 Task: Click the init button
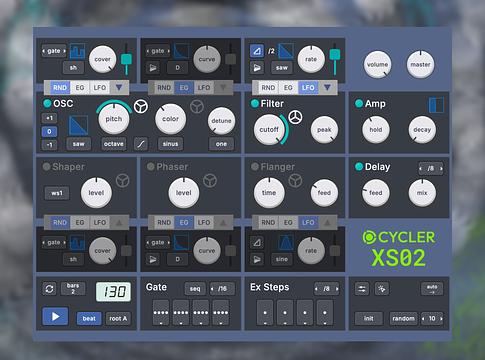click(369, 318)
